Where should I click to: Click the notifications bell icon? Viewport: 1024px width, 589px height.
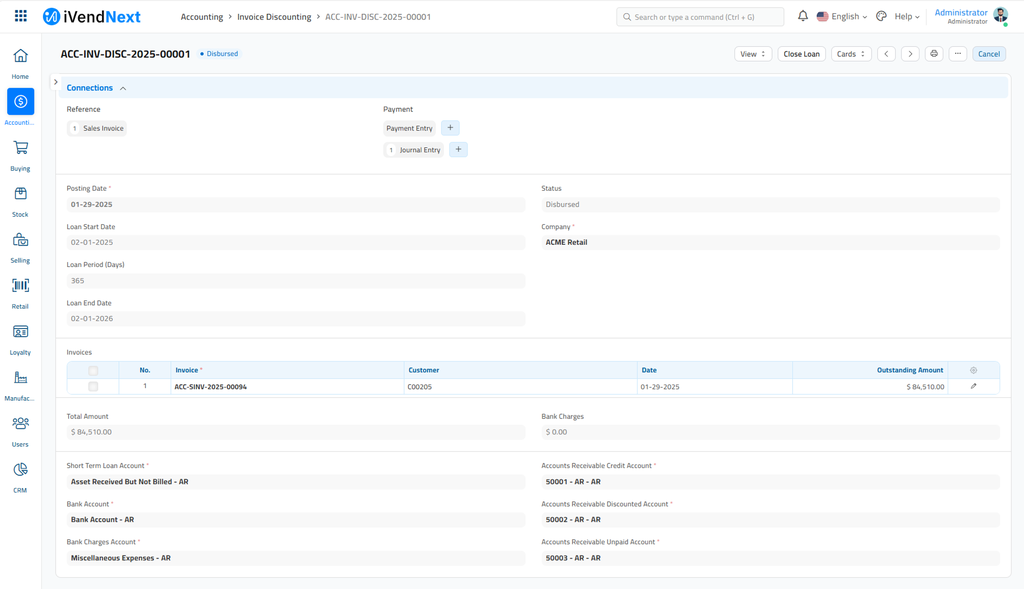pos(802,16)
